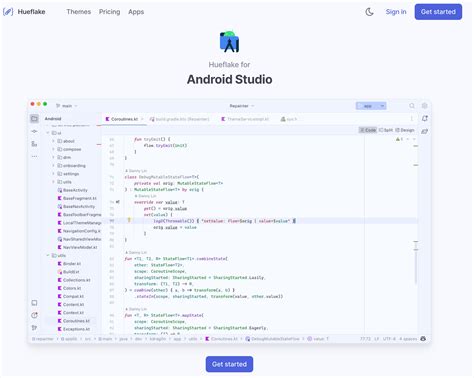474x378 pixels.
Task: Select NavViewModel.kt in the project tree
Action: [x=77, y=247]
